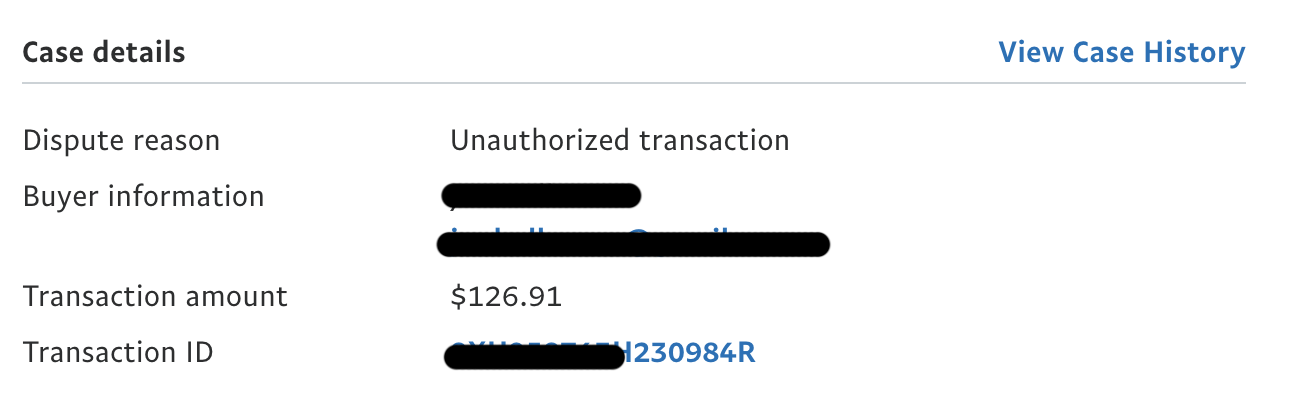Screen dimensions: 1298x412
Task: Click the Dispute reason label
Action: pyautogui.click(x=121, y=141)
